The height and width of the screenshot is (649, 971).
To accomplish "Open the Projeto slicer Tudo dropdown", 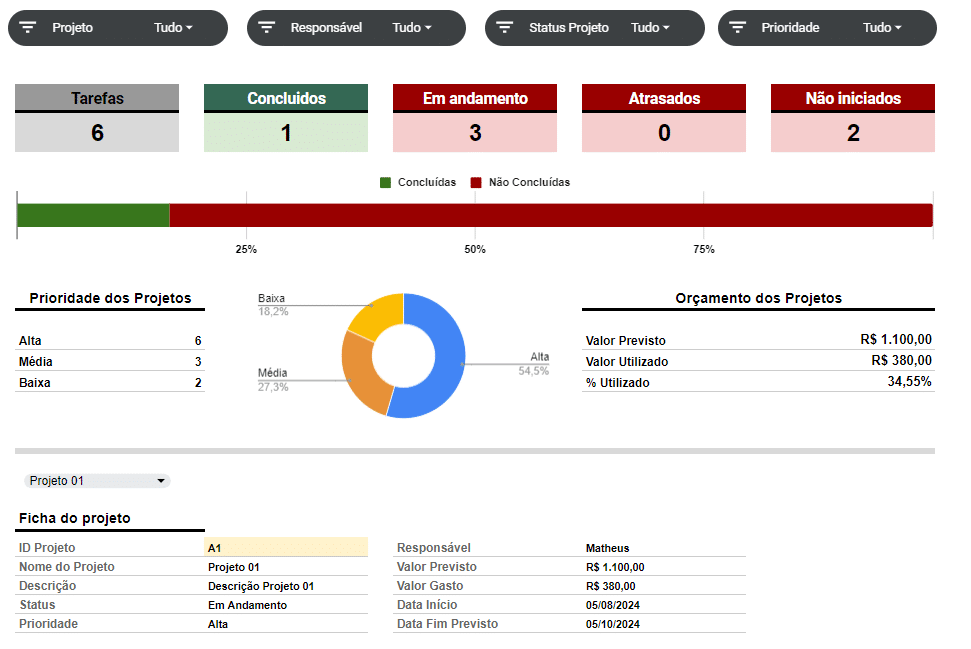I will [173, 27].
